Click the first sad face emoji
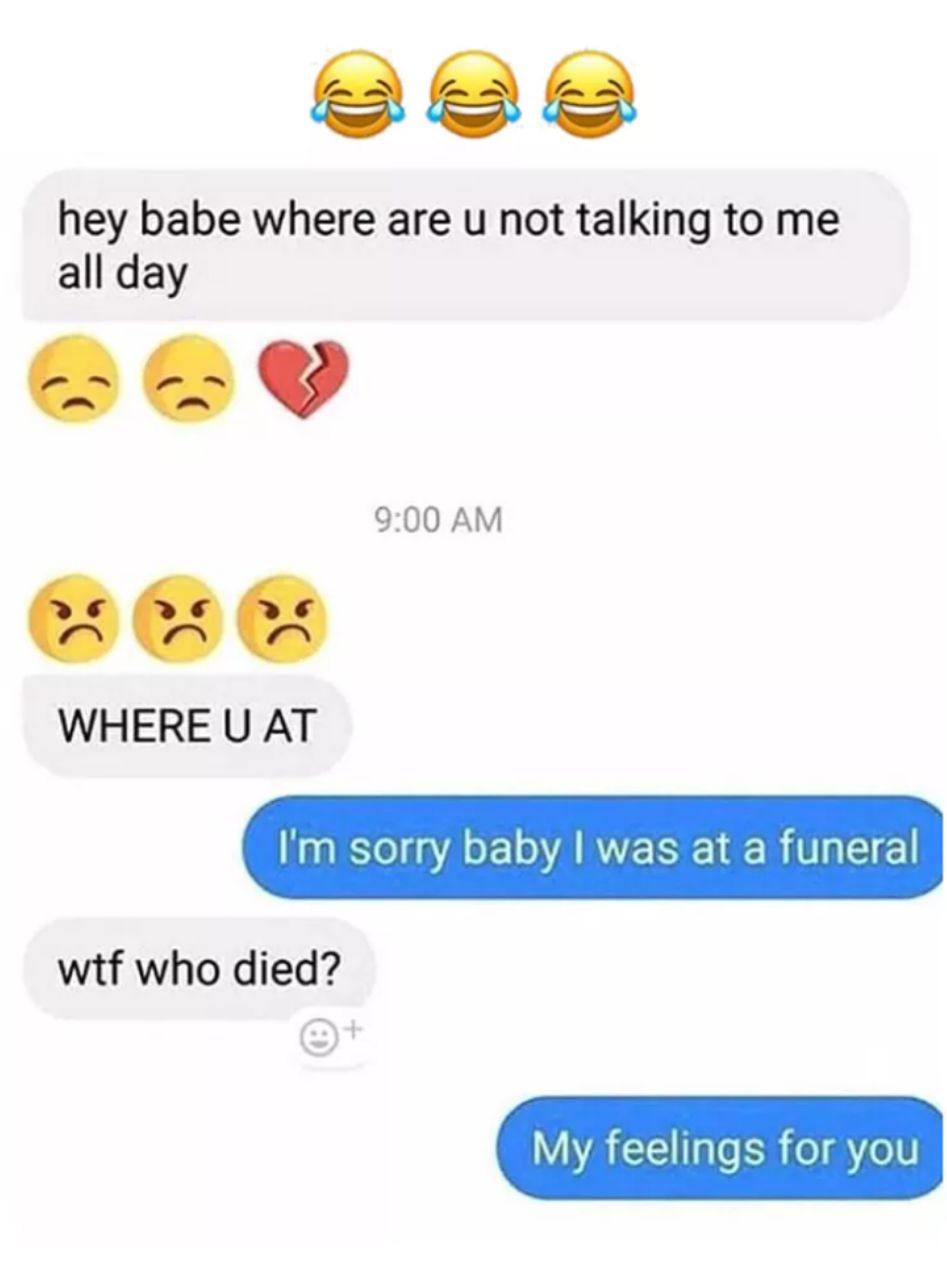Image resolution: width=947 pixels, height=1280 pixels. [x=69, y=378]
